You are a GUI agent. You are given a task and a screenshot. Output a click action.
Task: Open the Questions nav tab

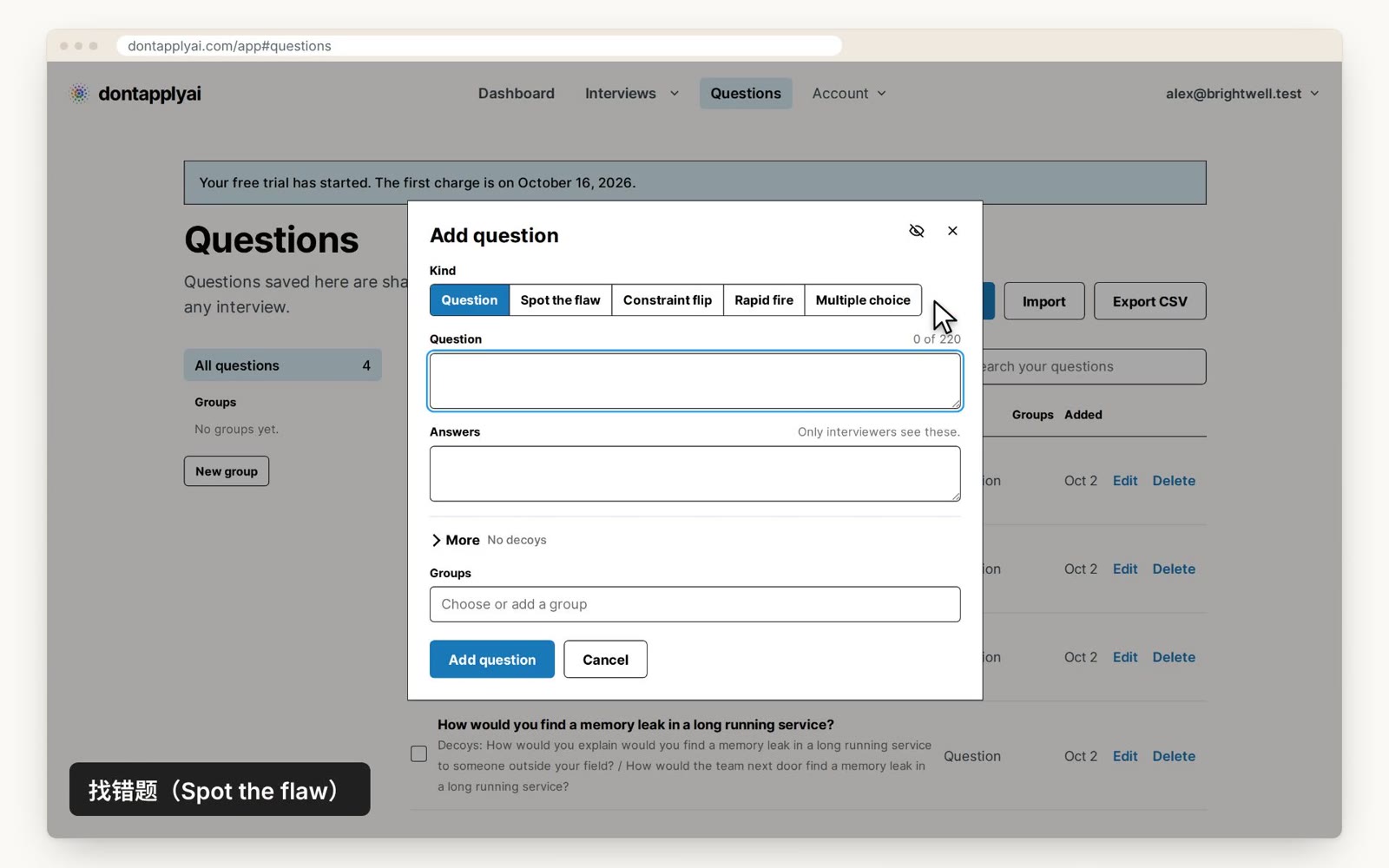tap(746, 94)
